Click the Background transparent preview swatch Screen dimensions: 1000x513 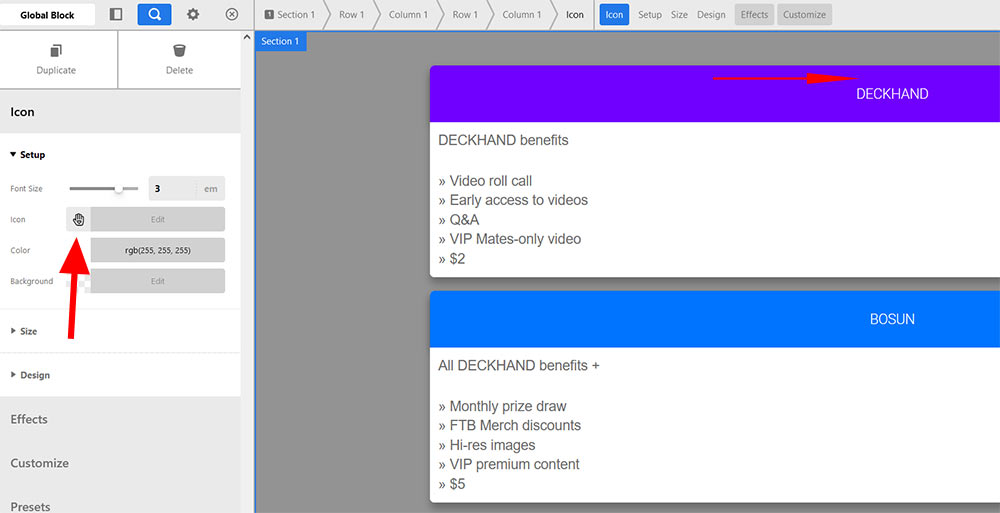[78, 281]
